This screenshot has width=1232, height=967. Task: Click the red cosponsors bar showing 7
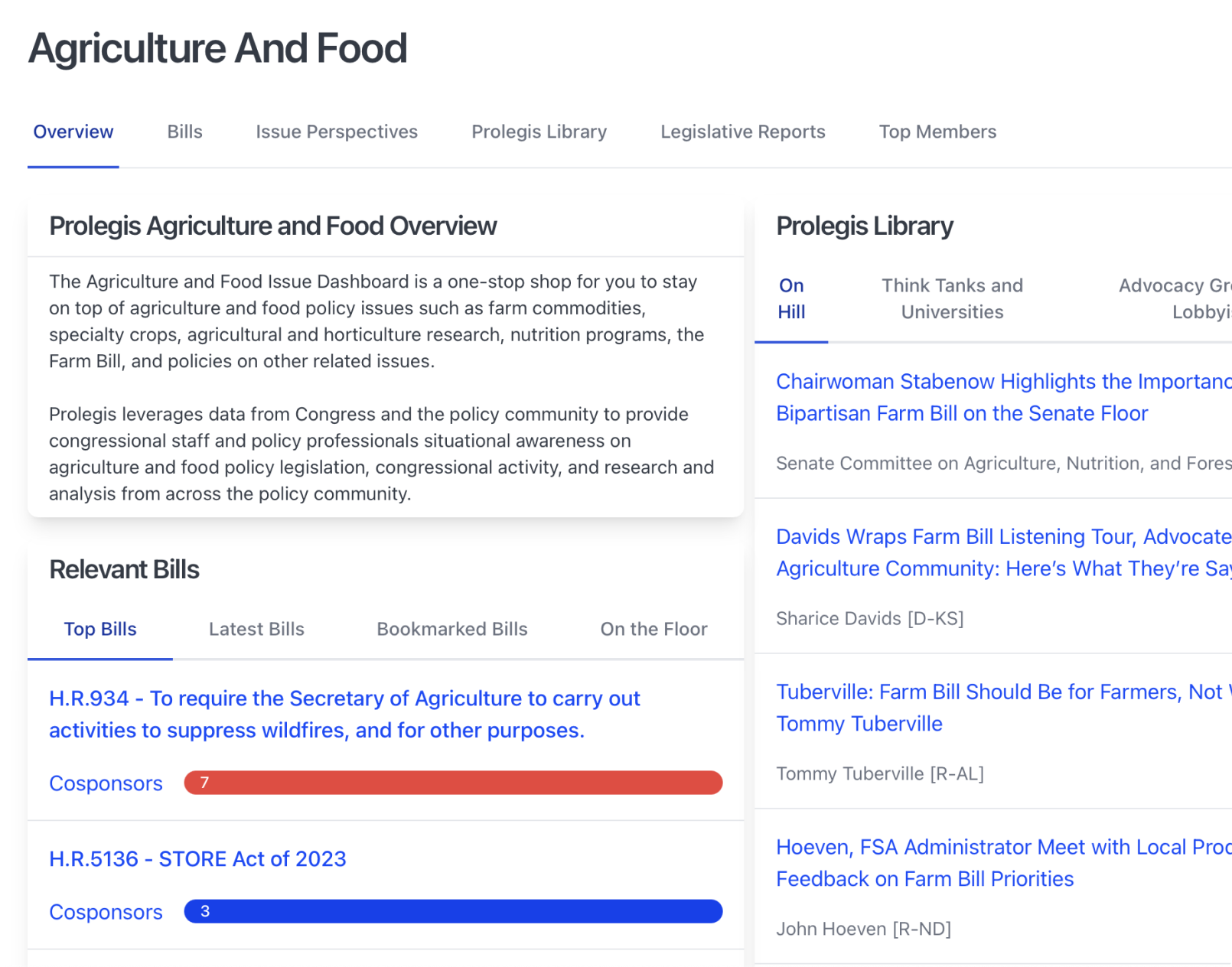click(x=453, y=783)
